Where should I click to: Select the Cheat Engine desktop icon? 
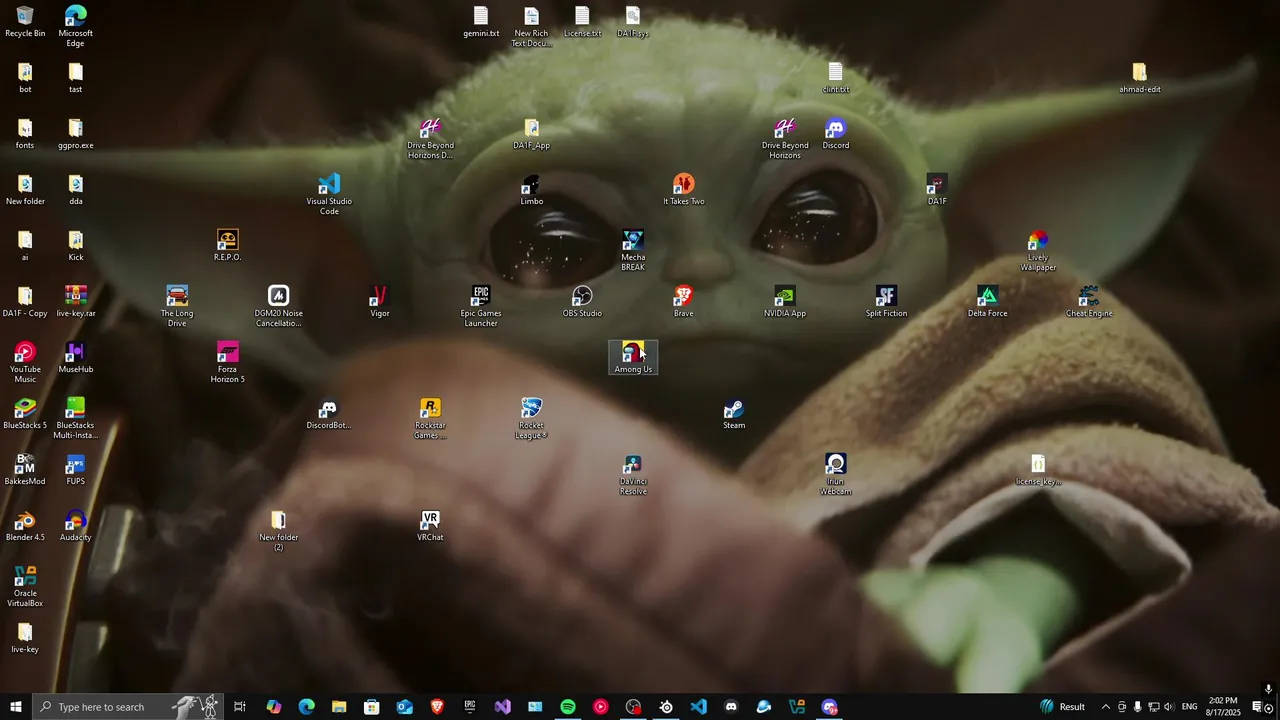click(1089, 302)
